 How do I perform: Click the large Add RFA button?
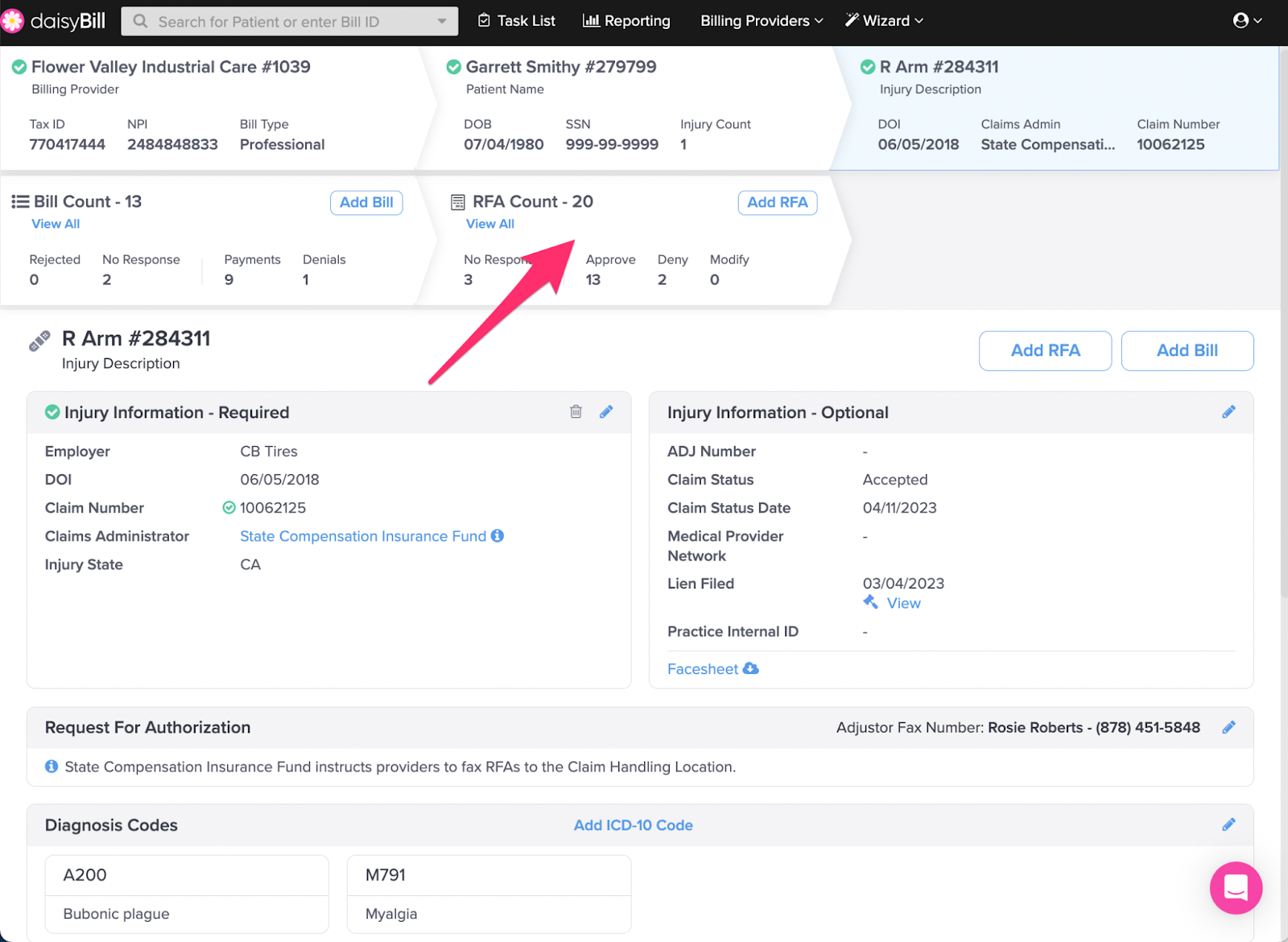coord(1045,350)
